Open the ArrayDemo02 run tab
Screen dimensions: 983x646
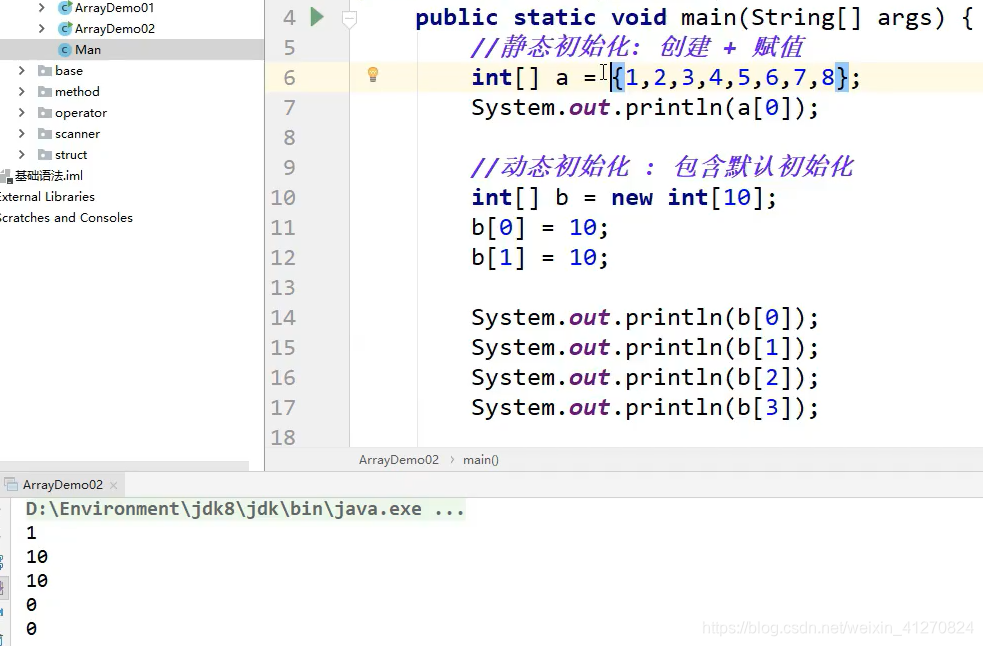pyautogui.click(x=63, y=485)
